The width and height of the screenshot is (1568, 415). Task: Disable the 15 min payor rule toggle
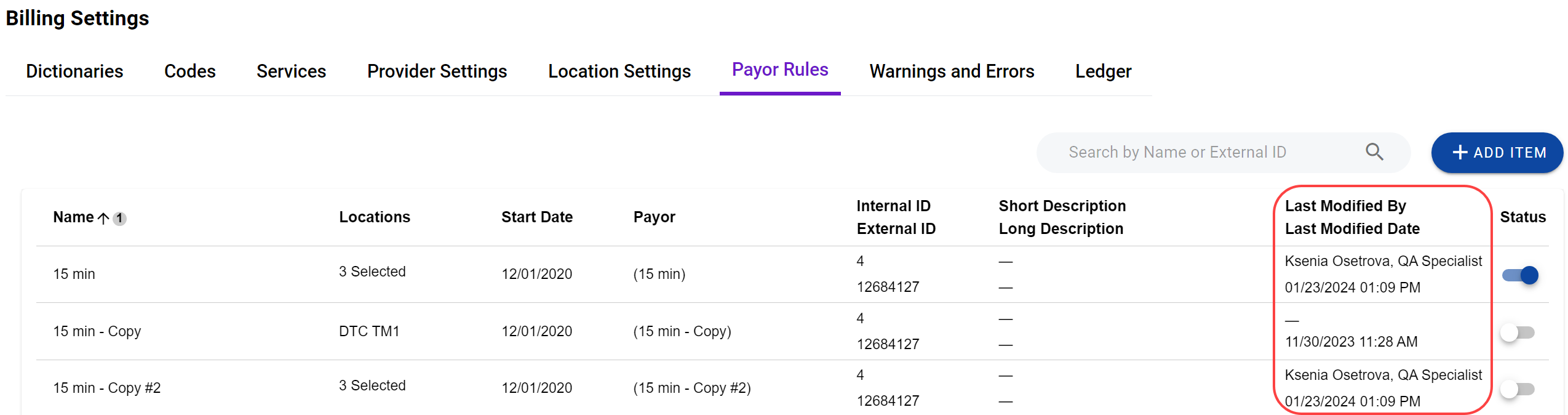(x=1519, y=275)
